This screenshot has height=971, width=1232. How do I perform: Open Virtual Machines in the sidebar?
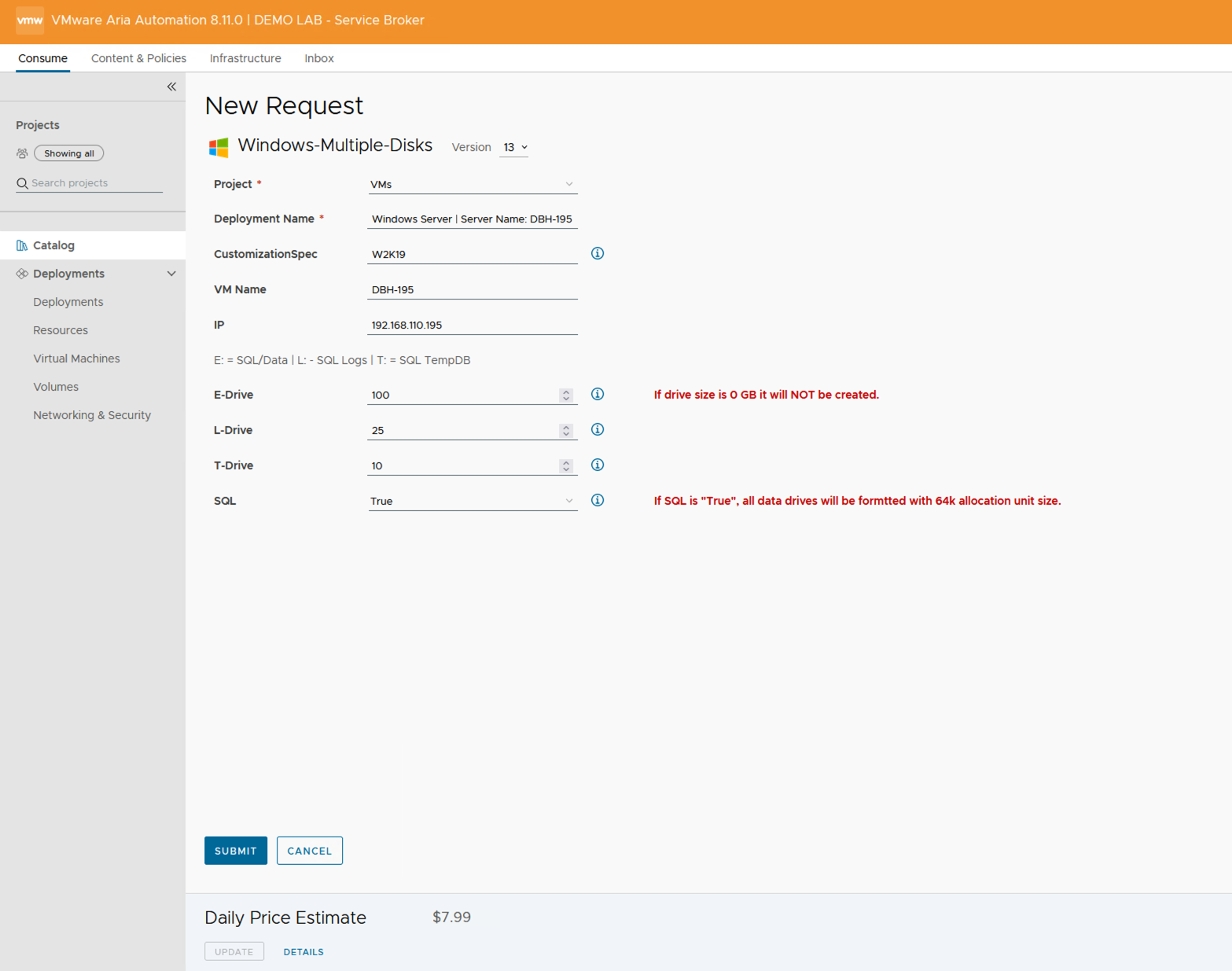[76, 359]
